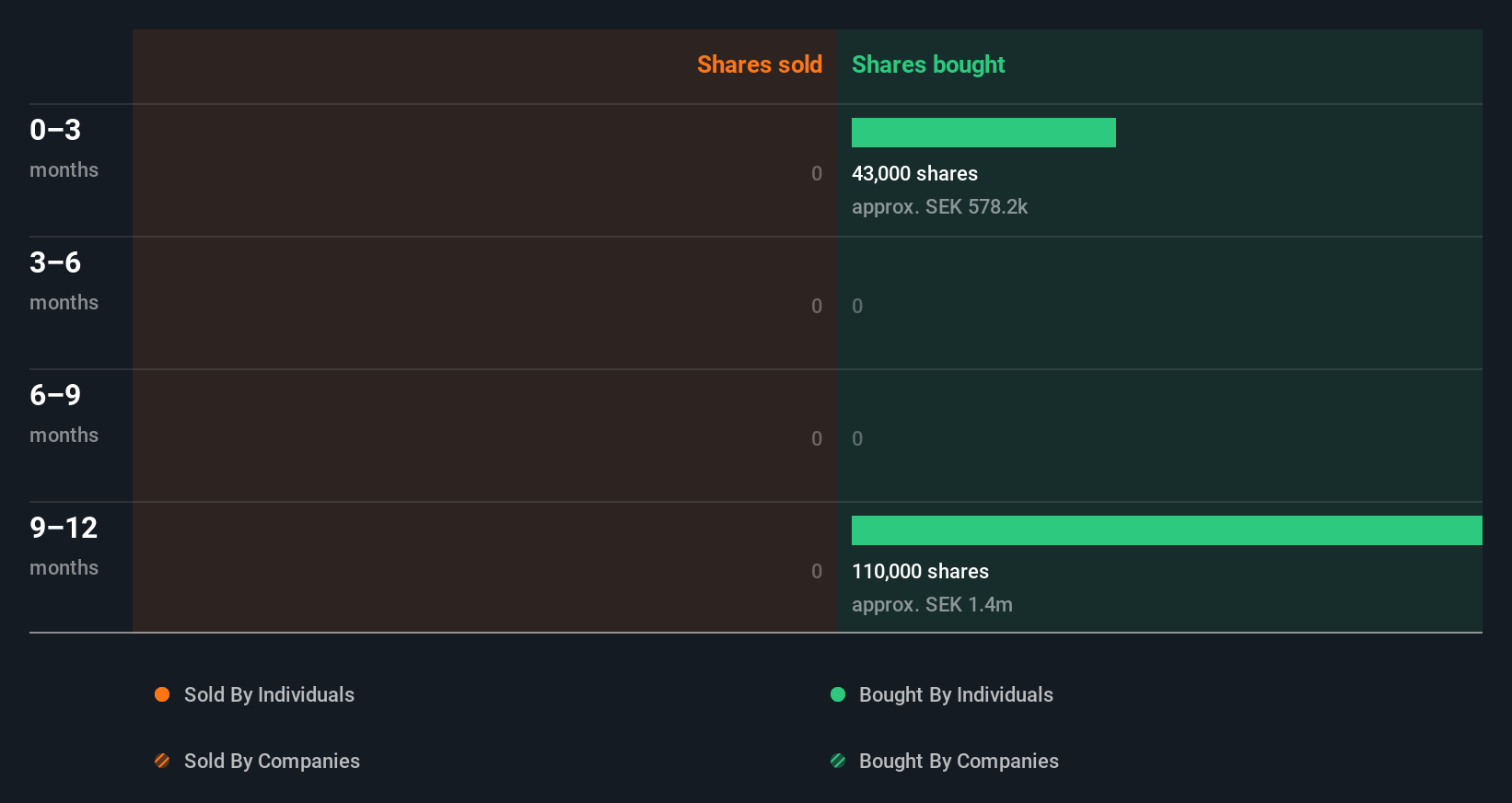Image resolution: width=1512 pixels, height=803 pixels.
Task: Click the shares bought zero in 6–9 months row
Action: pyautogui.click(x=857, y=438)
